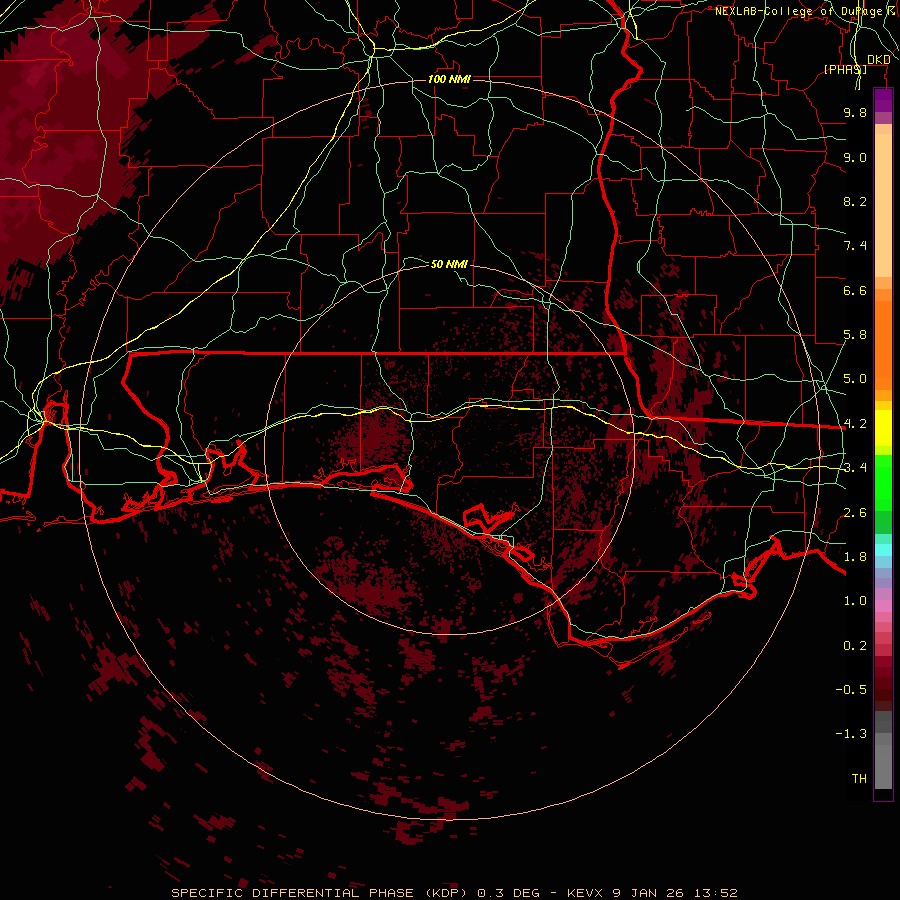Pick the cyan band of the color scale
Screen dimensions: 900x900
click(x=883, y=550)
